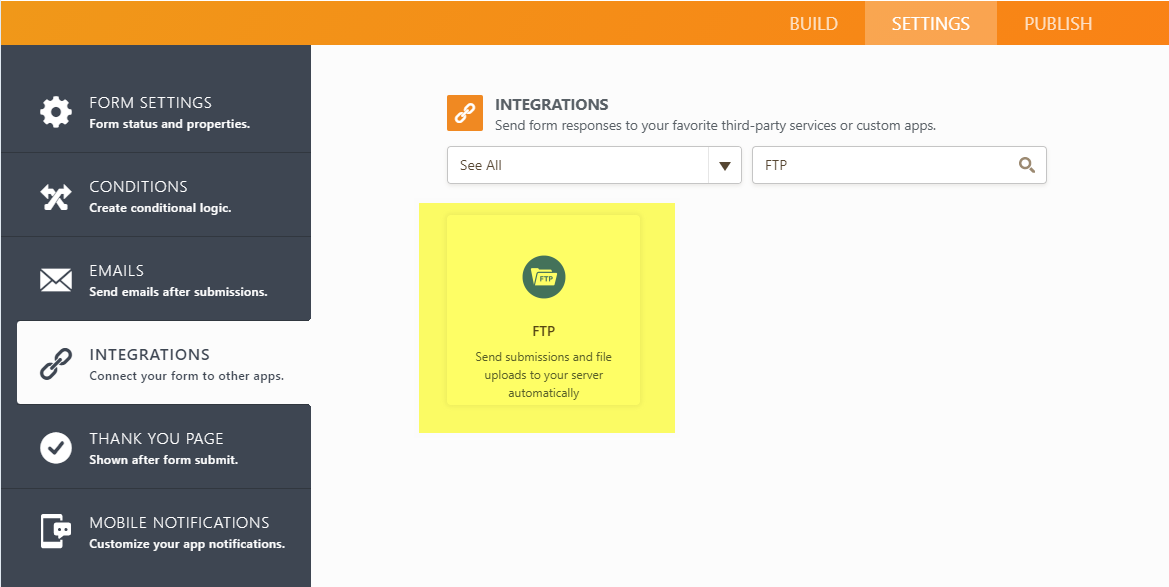Click the chain-link icon in the sidebar
This screenshot has width=1169, height=587.
point(56,364)
